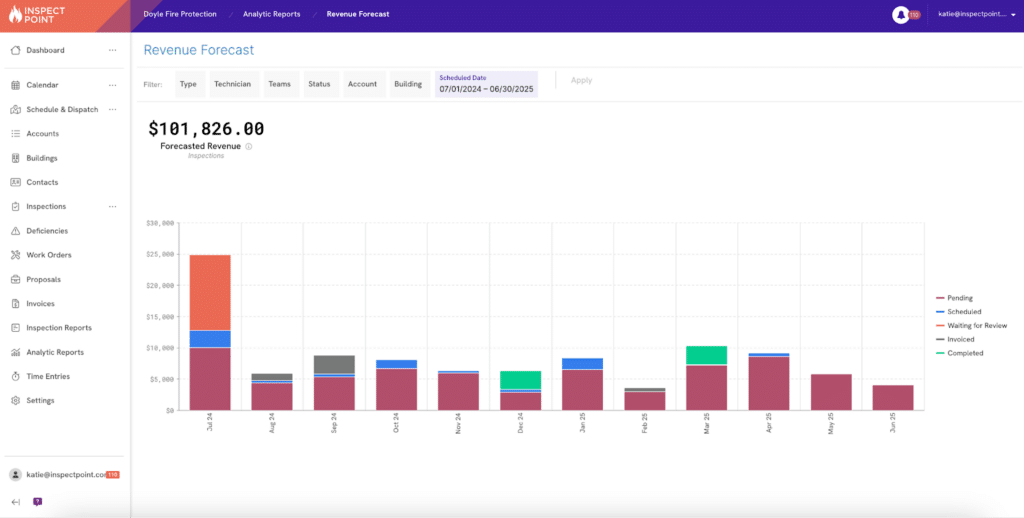Open Deficiencies via its warning icon

[x=15, y=231]
